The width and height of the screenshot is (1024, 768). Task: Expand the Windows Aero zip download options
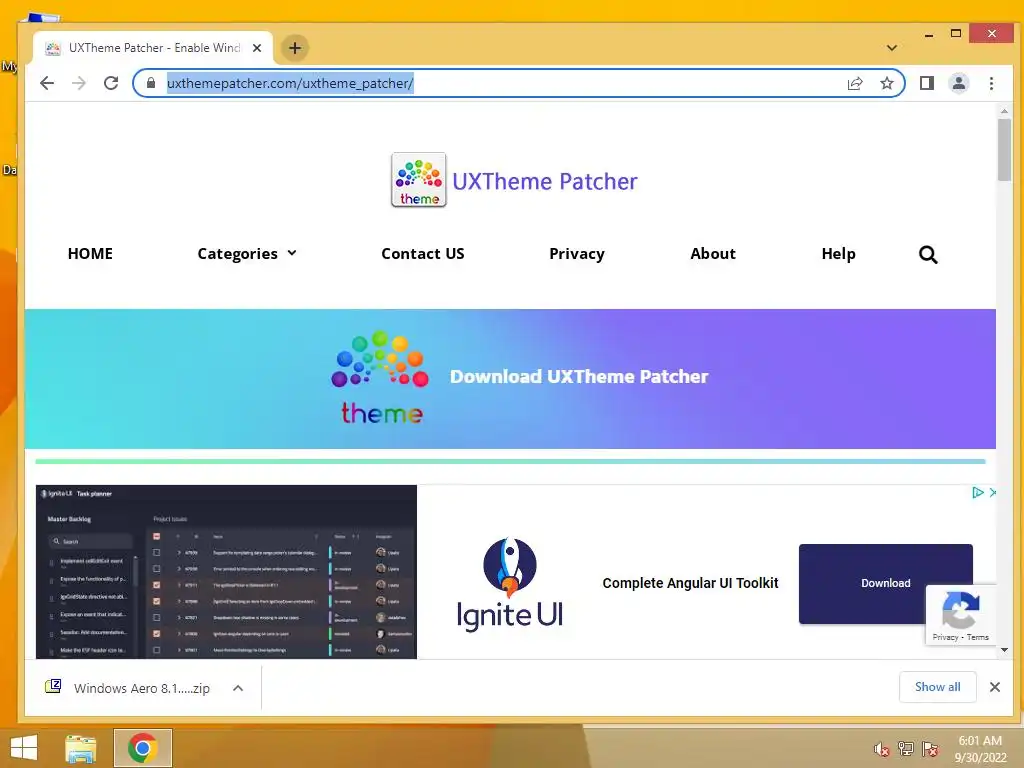238,688
